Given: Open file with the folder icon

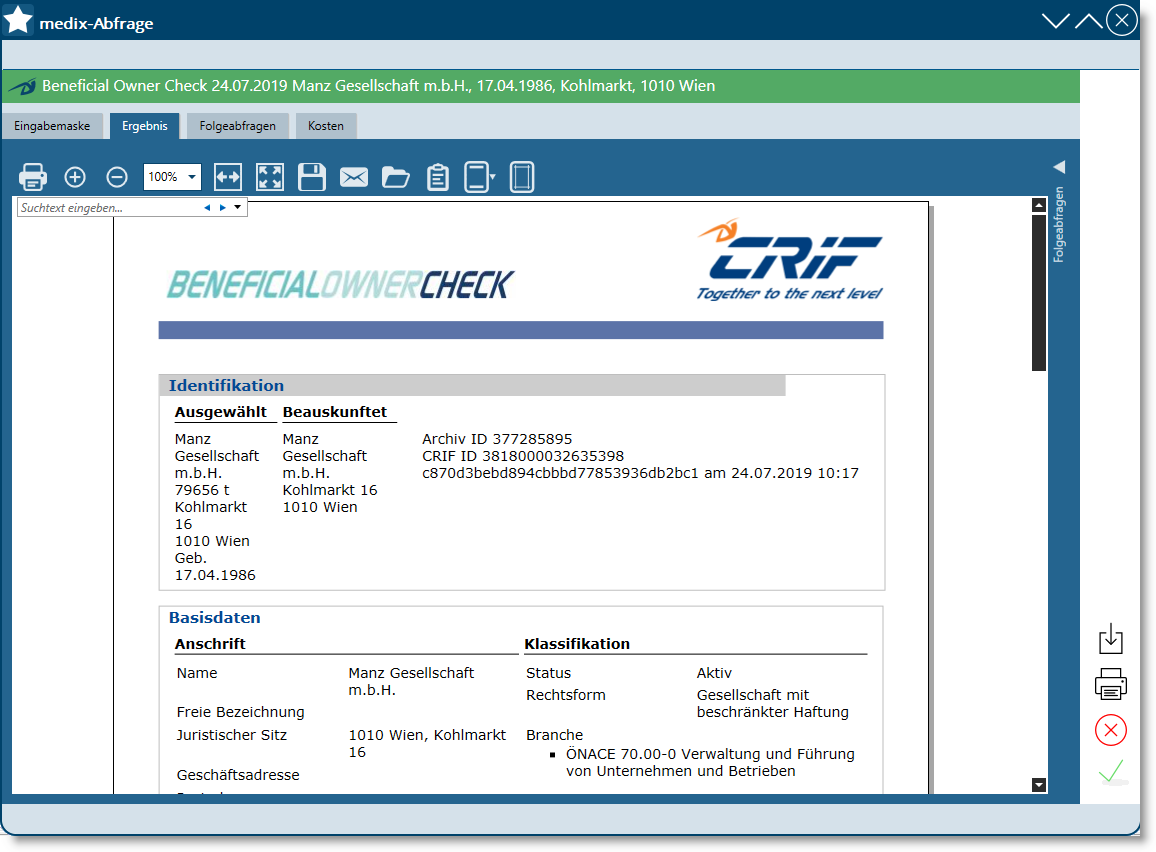Looking at the screenshot, I should click(396, 177).
